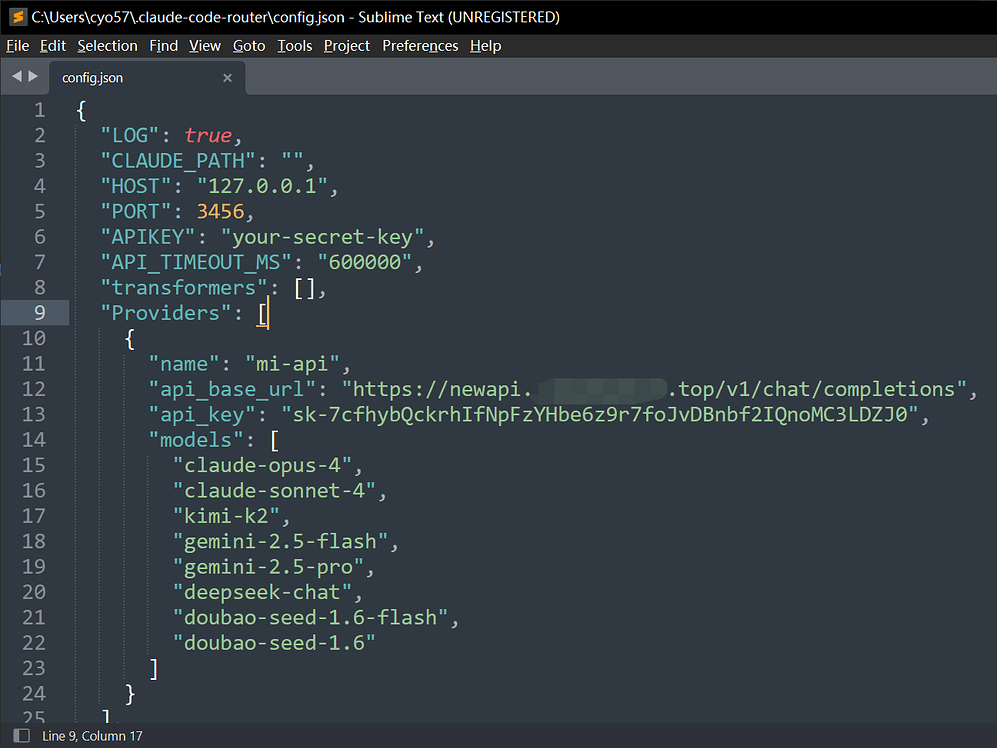The image size is (997, 748).
Task: Open the Help menu
Action: (486, 46)
